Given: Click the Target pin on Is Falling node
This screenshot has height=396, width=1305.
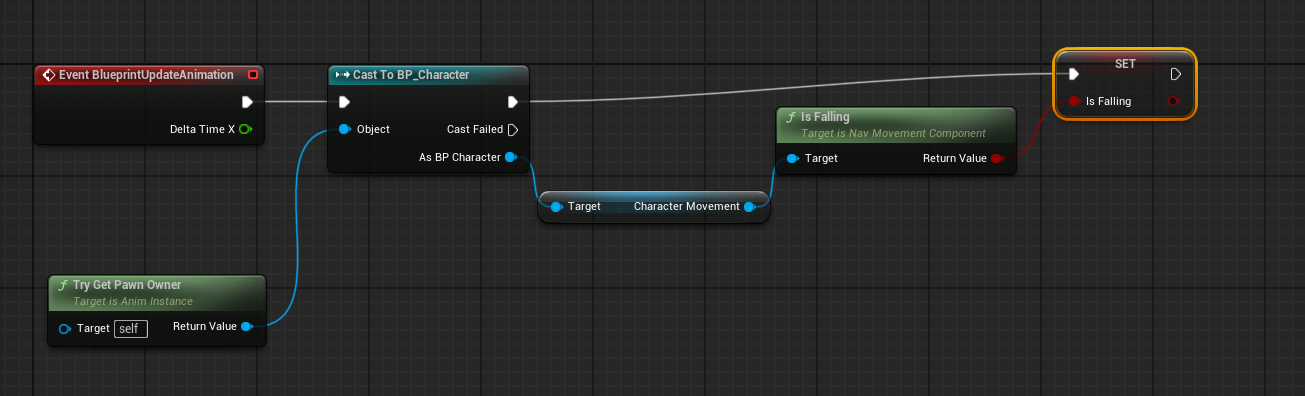Looking at the screenshot, I should point(792,158).
